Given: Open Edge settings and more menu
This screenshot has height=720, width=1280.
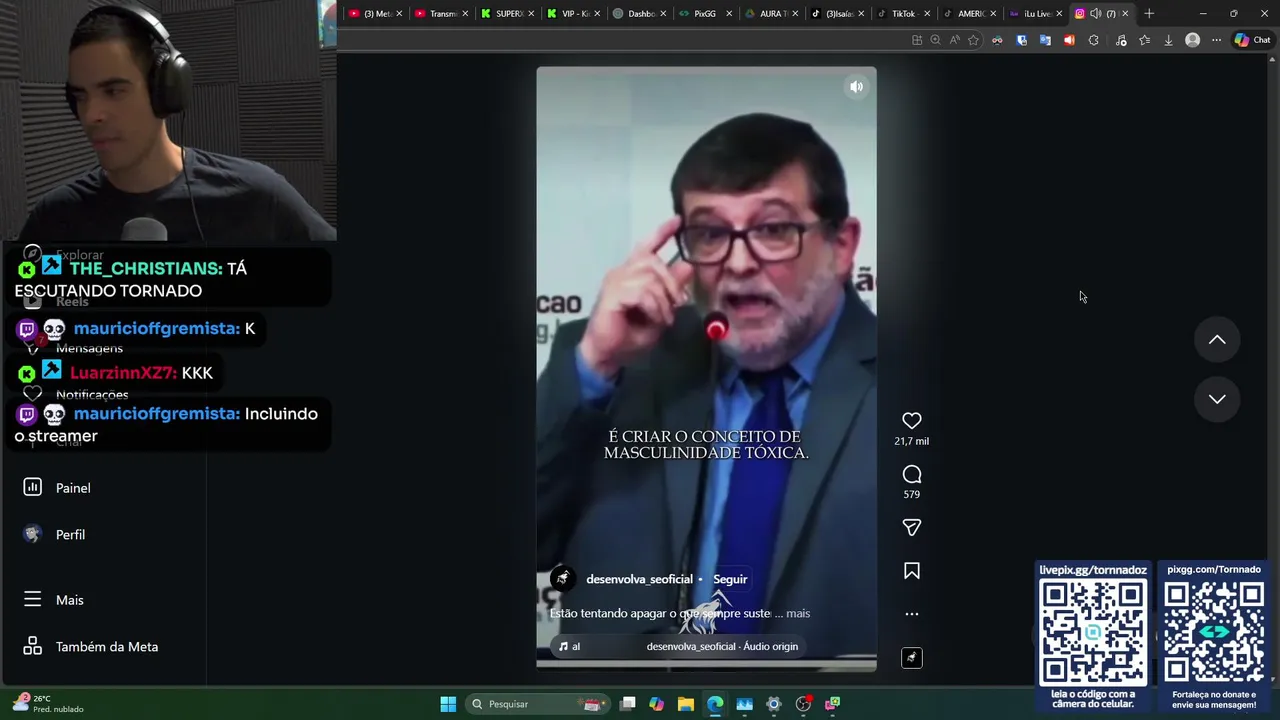Looking at the screenshot, I should (1216, 40).
